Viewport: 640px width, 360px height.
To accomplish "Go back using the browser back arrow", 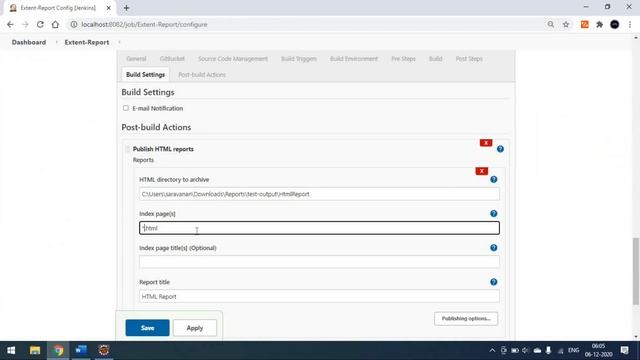I will click(10, 24).
